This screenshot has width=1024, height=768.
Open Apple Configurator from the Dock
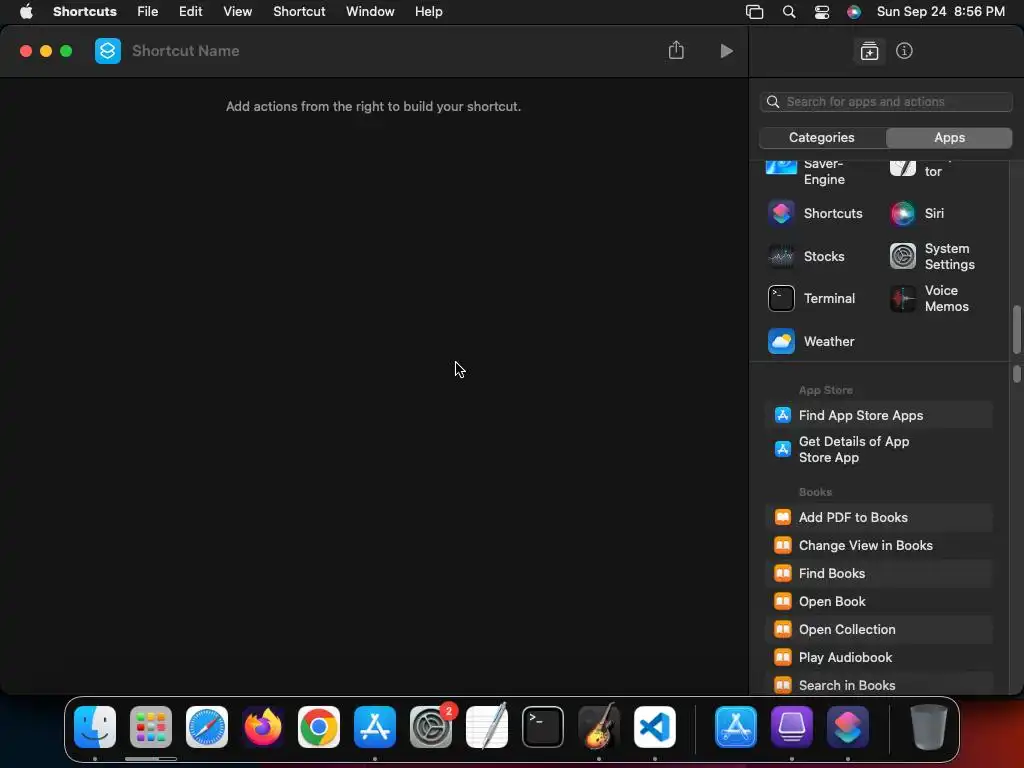coord(792,727)
